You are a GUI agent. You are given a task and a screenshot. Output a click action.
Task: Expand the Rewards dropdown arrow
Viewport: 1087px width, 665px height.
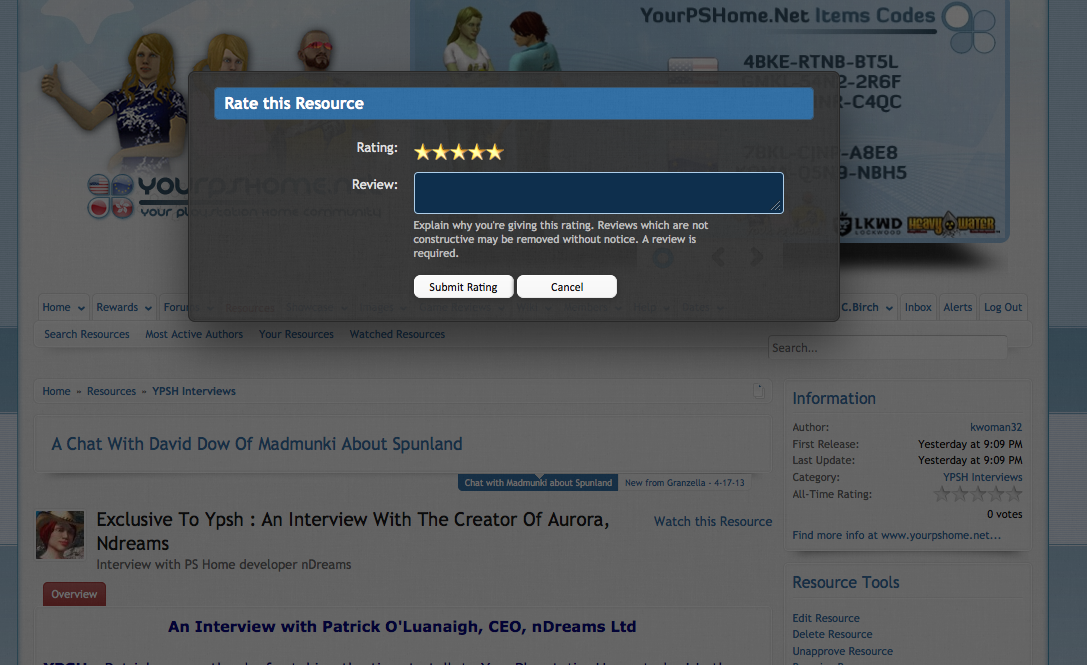pyautogui.click(x=148, y=308)
